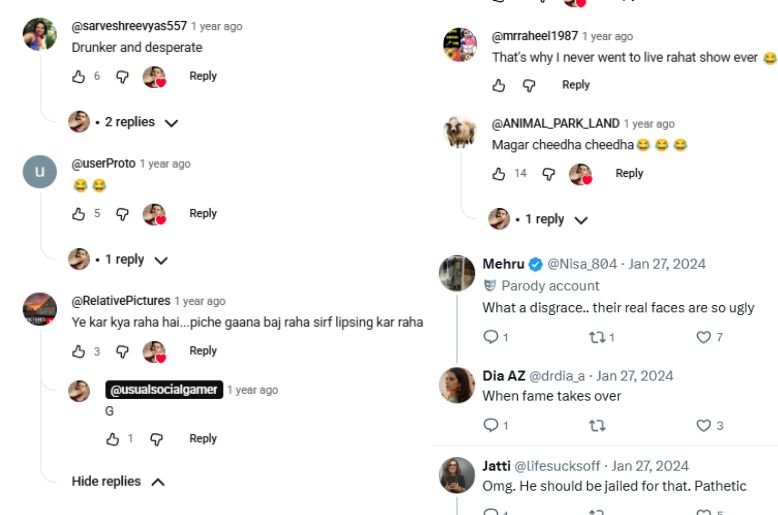Reply to @mrraheel1987 comment
Viewport: 778px width, 515px height.
tap(576, 85)
